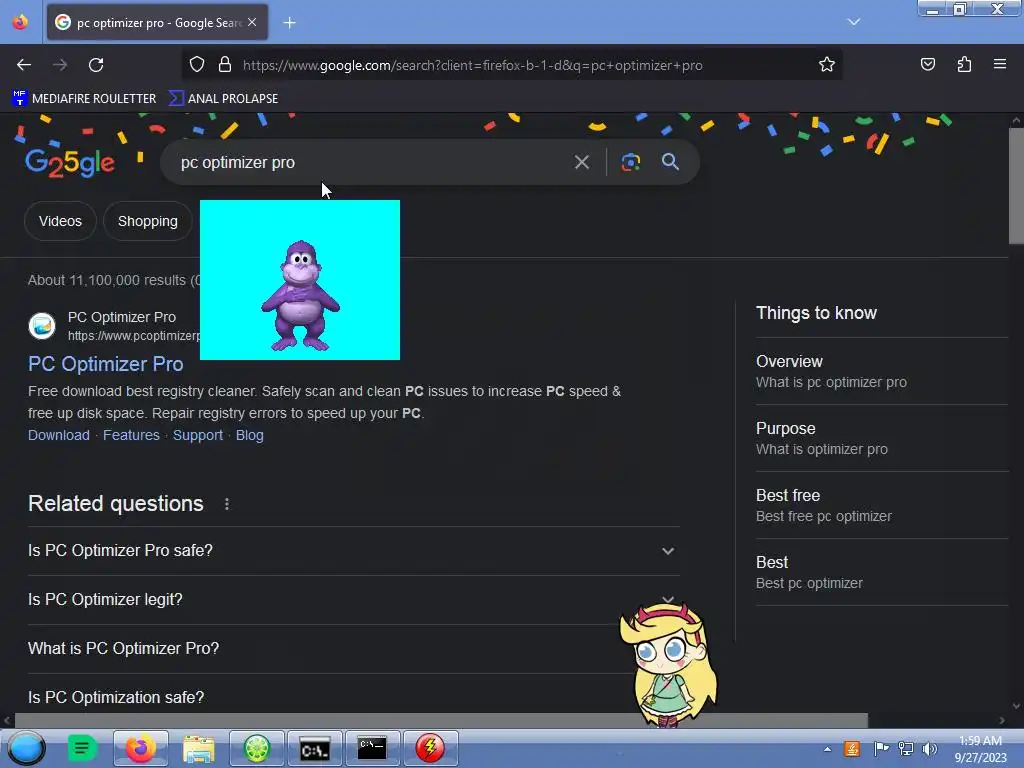The image size is (1024, 768).
Task: Bookmark this page with star icon
Action: click(x=827, y=65)
